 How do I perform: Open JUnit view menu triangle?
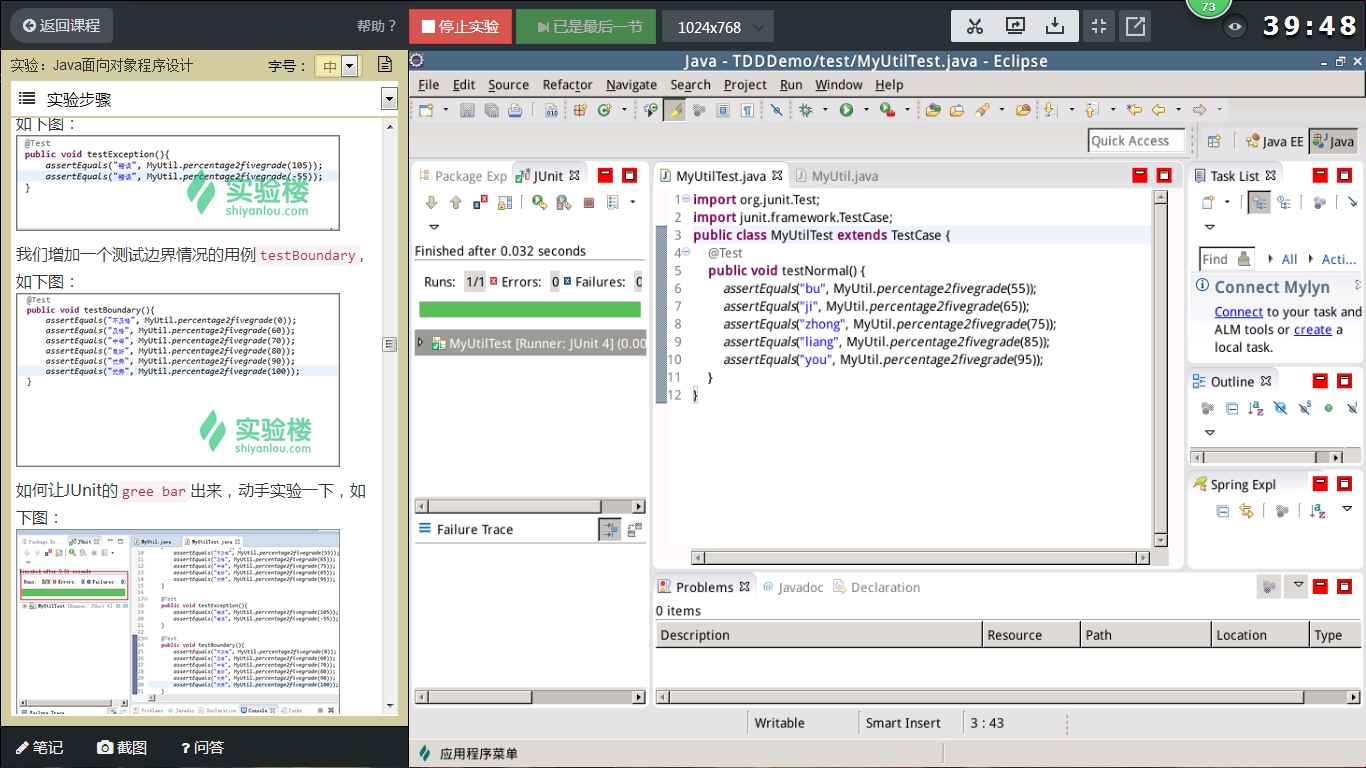tap(434, 226)
